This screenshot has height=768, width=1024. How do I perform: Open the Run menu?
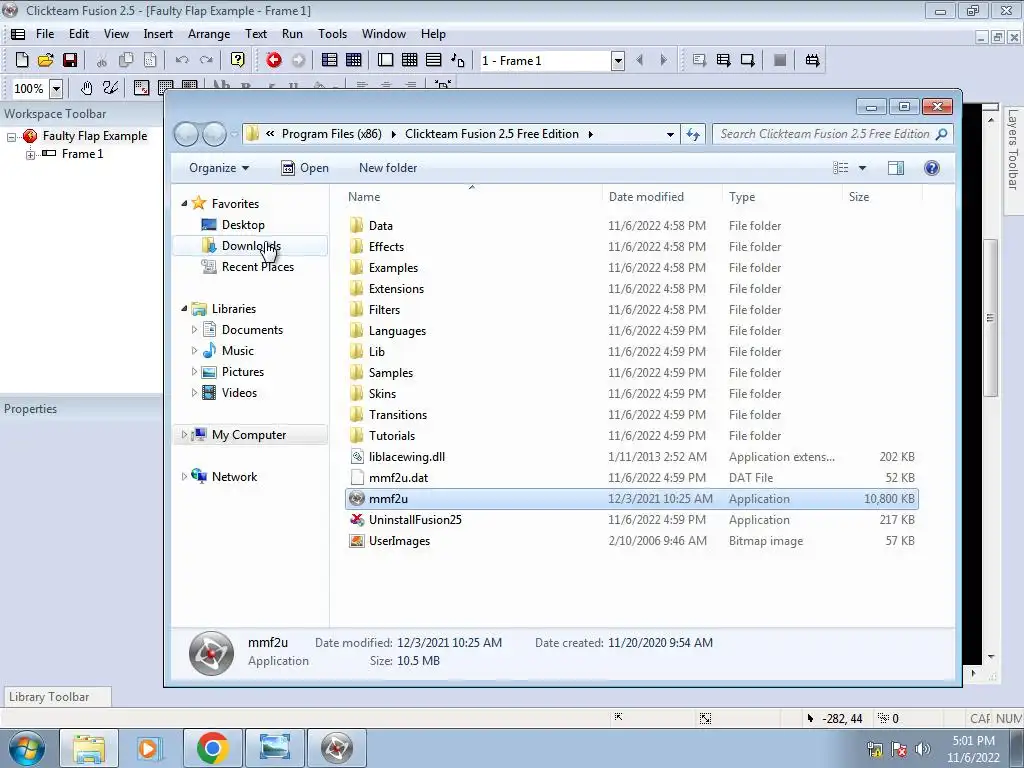tap(292, 34)
